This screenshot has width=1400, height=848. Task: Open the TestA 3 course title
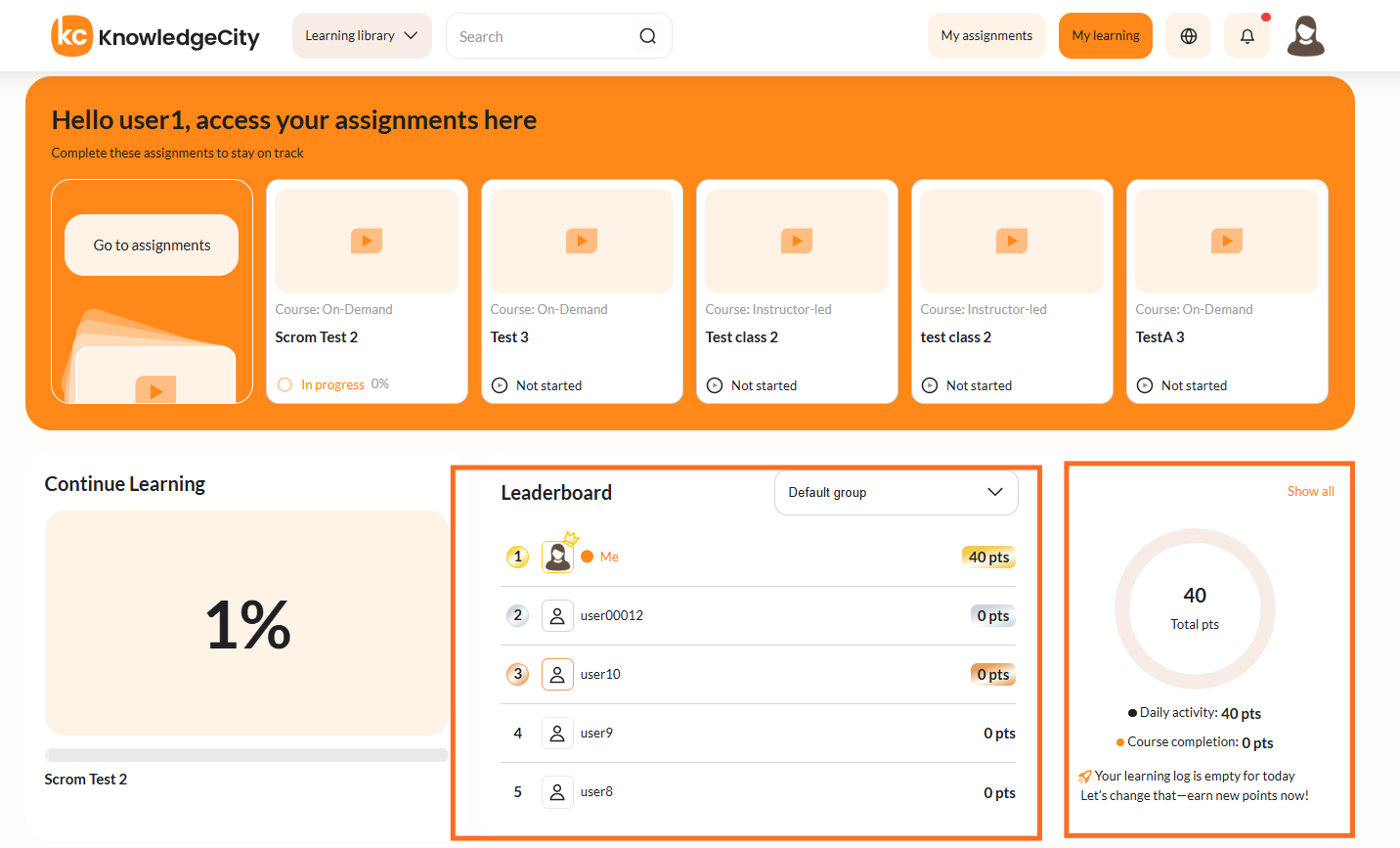1159,337
